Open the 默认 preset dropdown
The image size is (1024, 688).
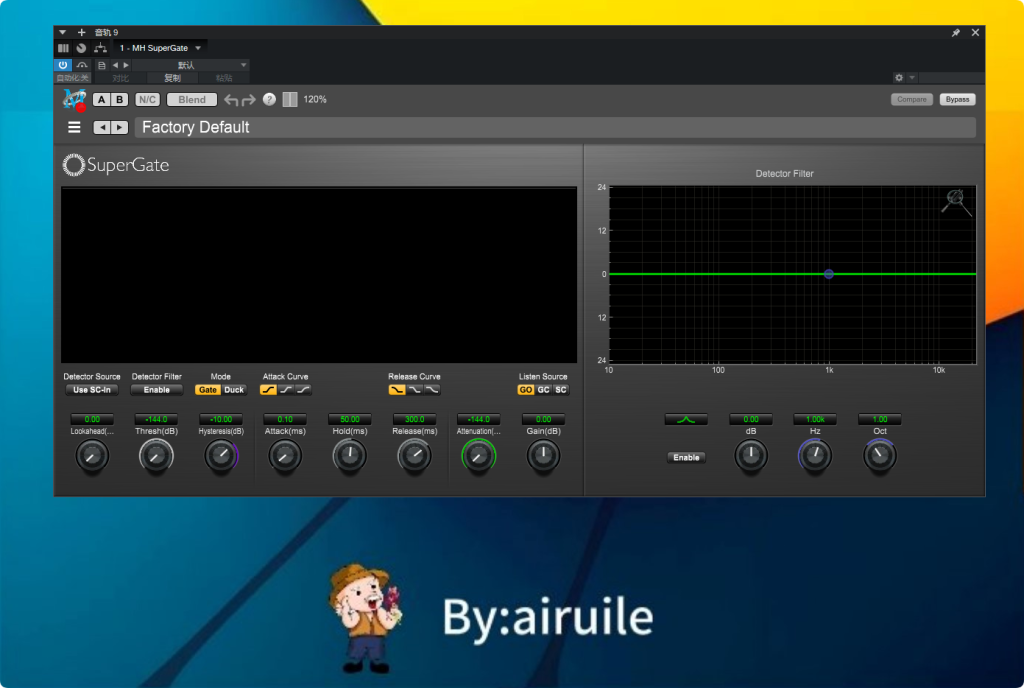click(190, 65)
